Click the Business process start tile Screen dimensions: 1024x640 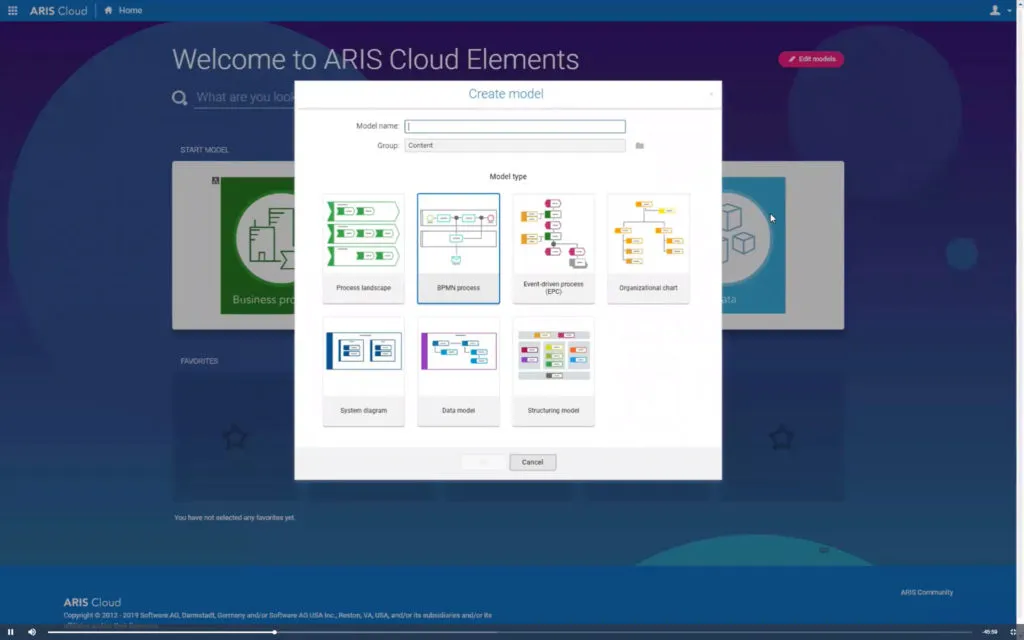[257, 245]
